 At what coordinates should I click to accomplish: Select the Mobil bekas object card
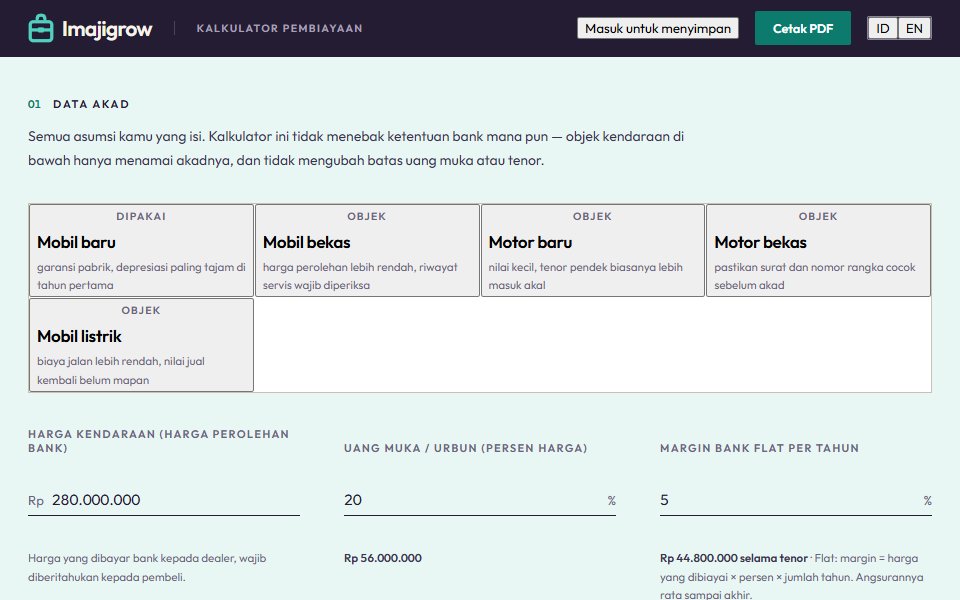367,250
